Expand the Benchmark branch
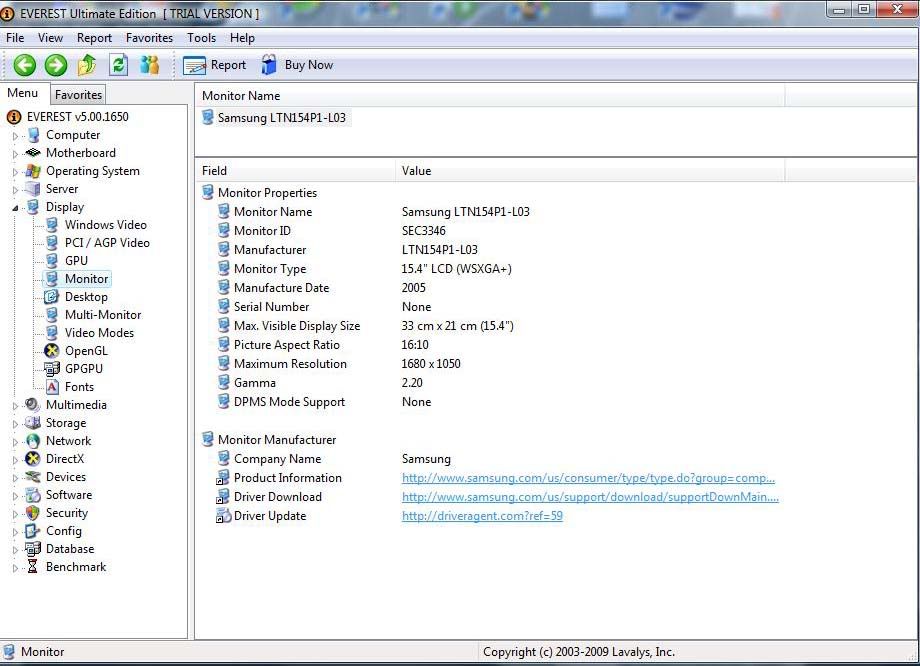 coord(15,569)
